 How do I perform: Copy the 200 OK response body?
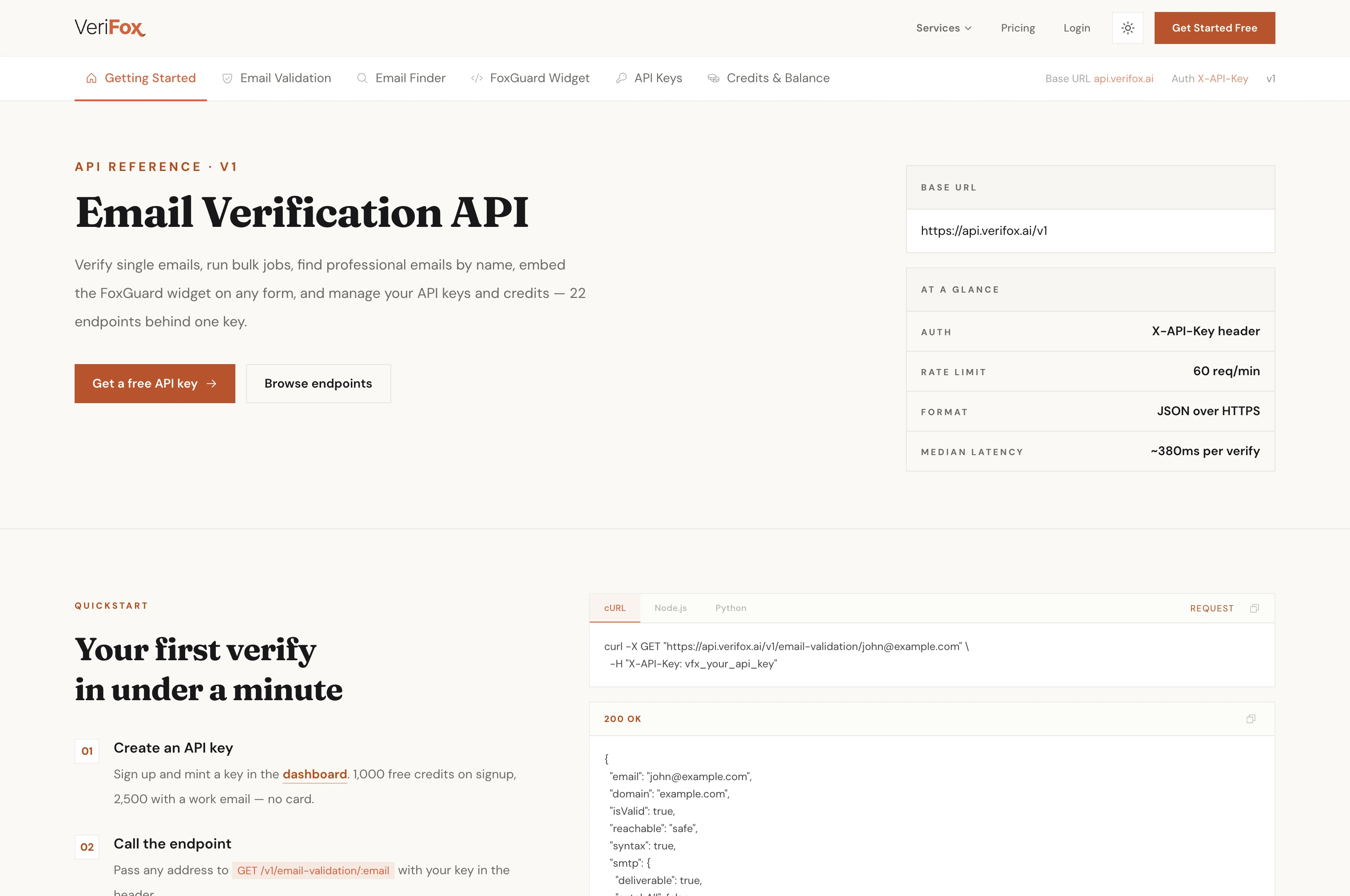tap(1251, 719)
